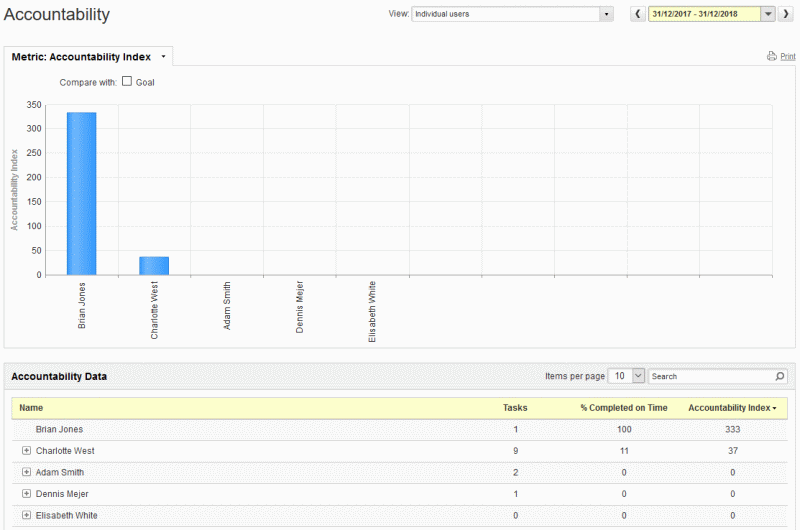Sort by Name column header
This screenshot has width=800, height=530.
pos(31,408)
